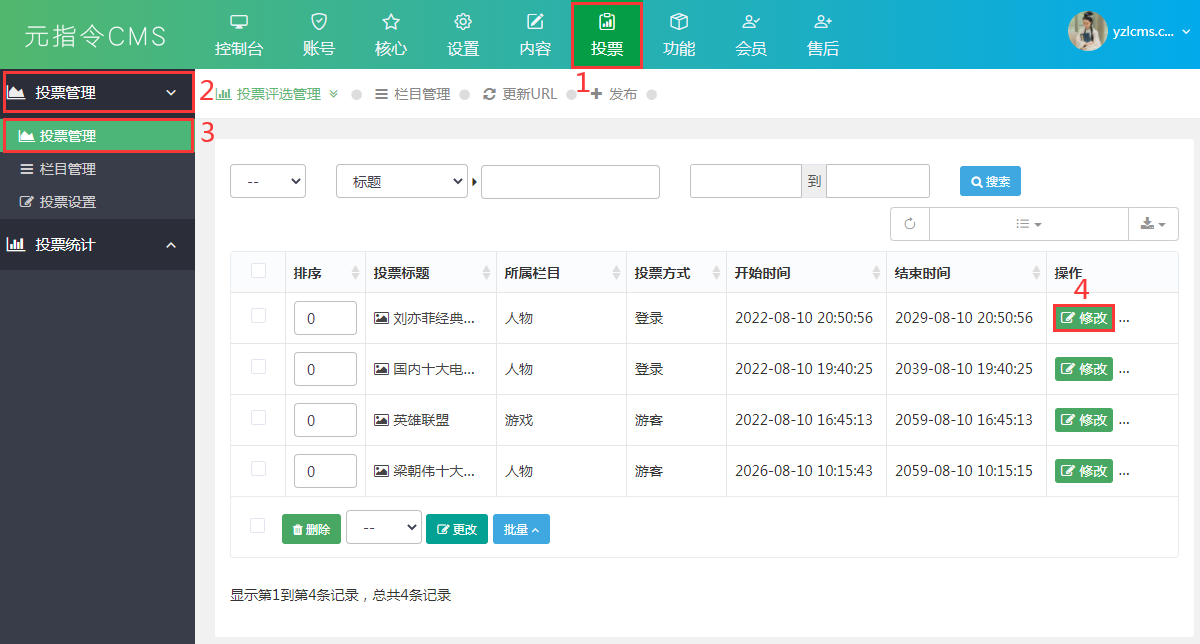
Task: Open the 批量 batch dropdown button
Action: pyautogui.click(x=521, y=529)
